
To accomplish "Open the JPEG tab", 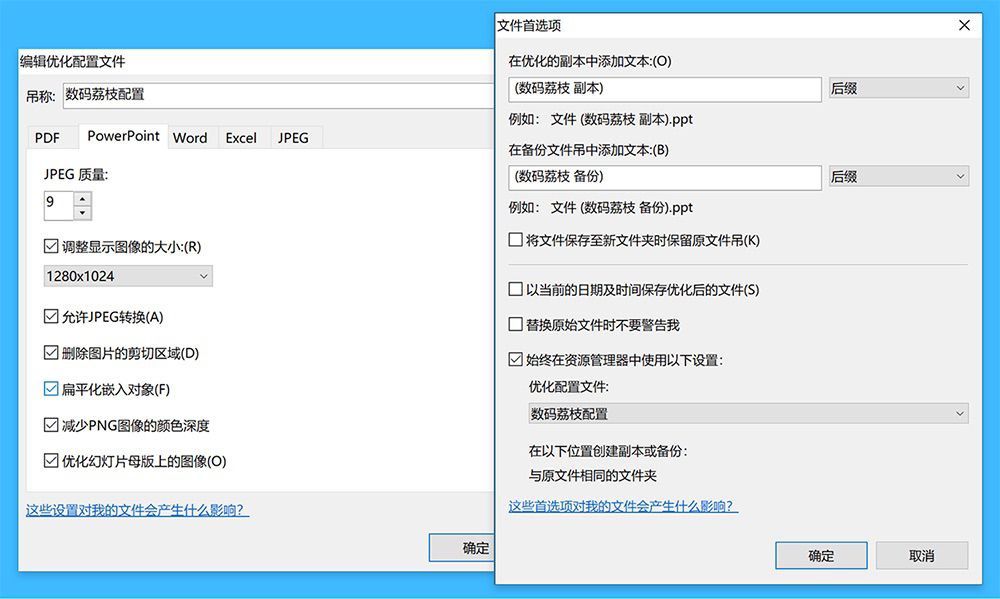I will (293, 138).
